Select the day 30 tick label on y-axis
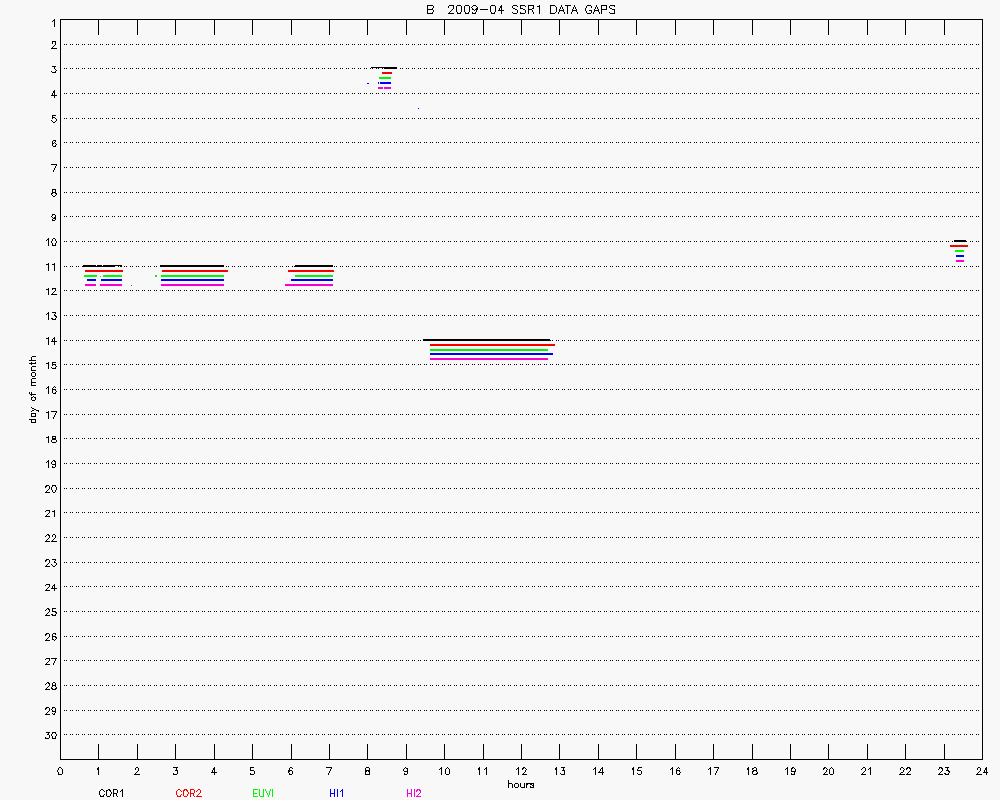 50,735
